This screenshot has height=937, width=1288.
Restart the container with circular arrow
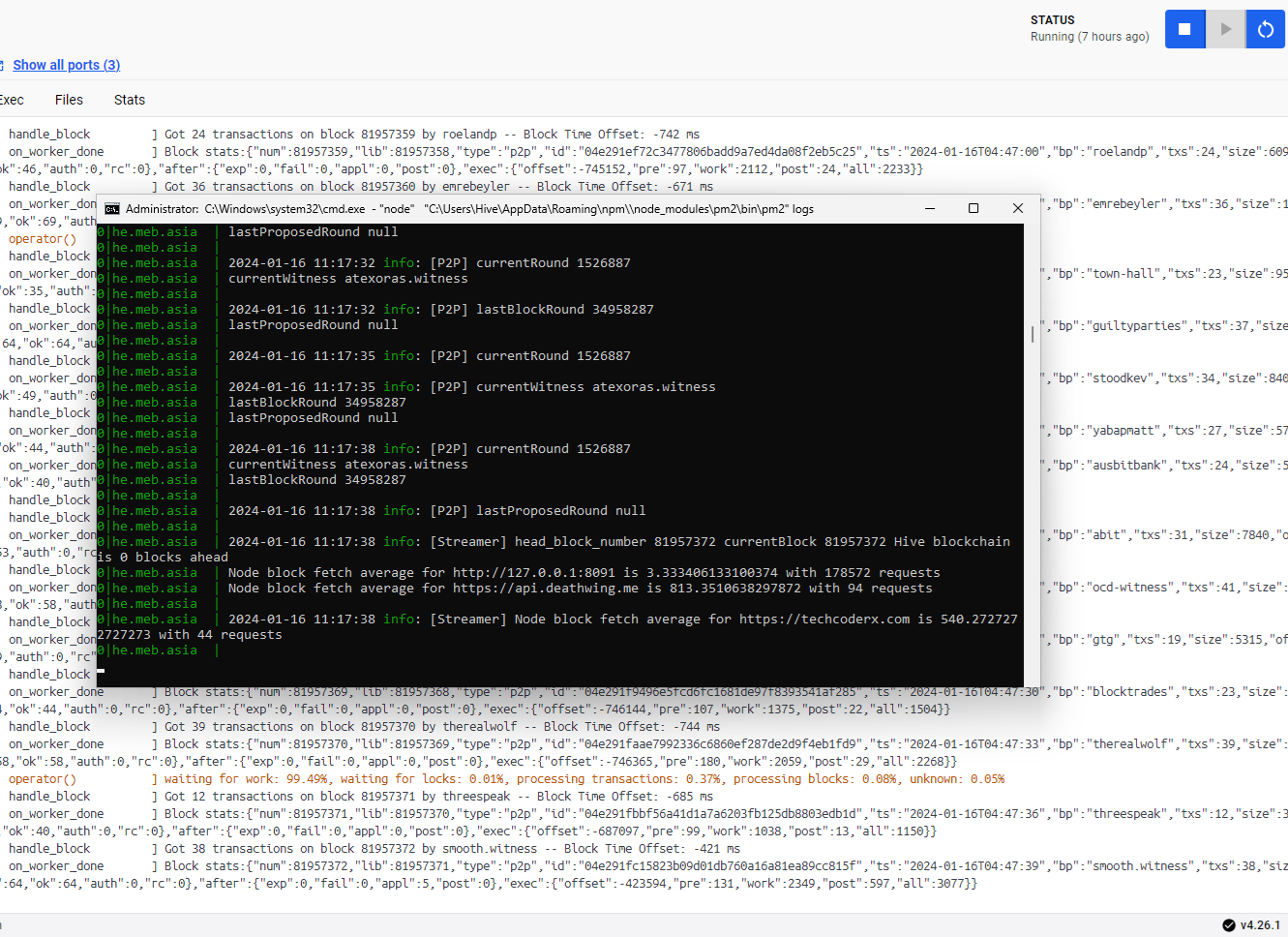click(1266, 29)
